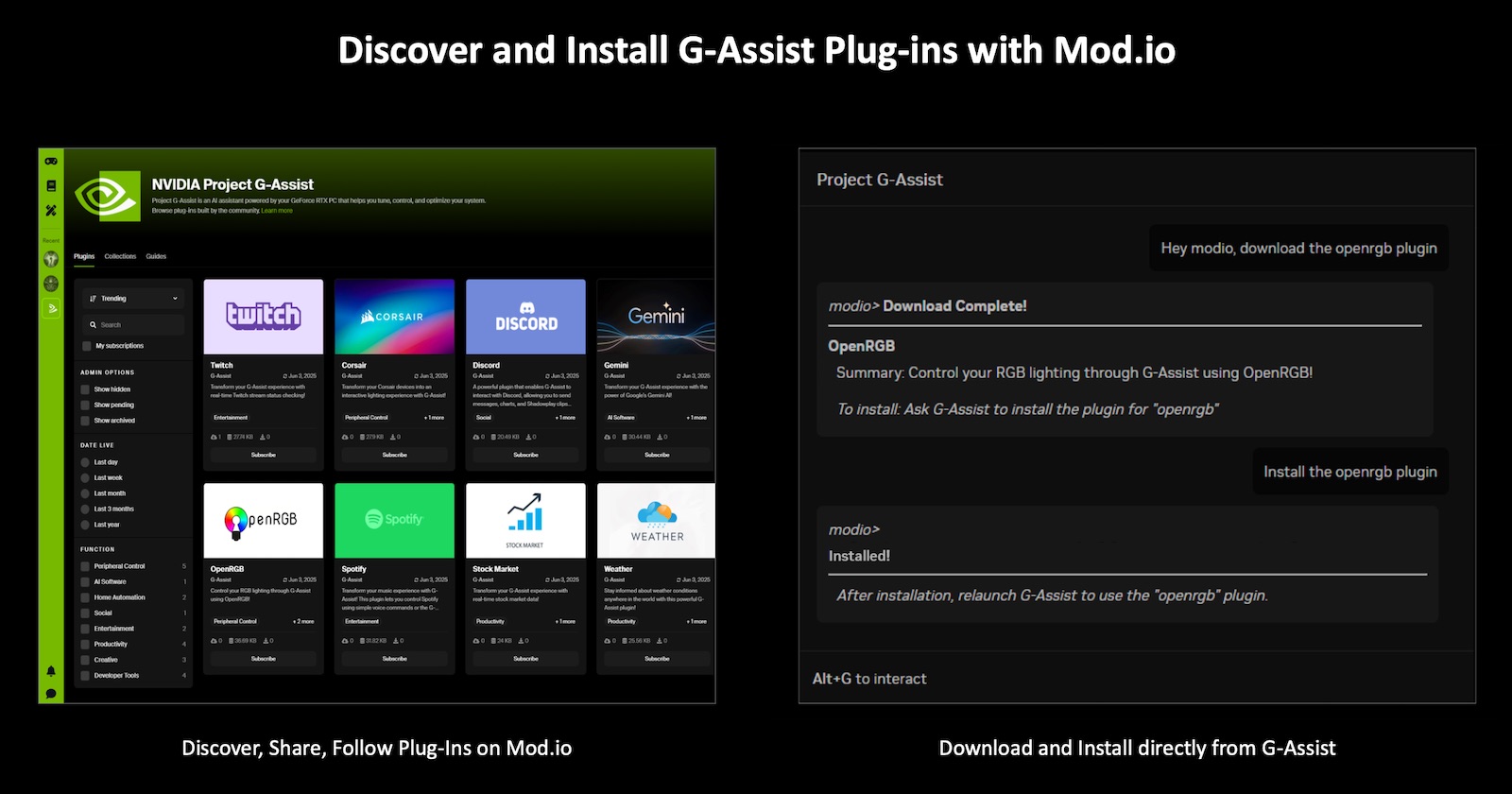Subscribe to the Twitch plug-in
1512x794 pixels.
click(x=264, y=455)
